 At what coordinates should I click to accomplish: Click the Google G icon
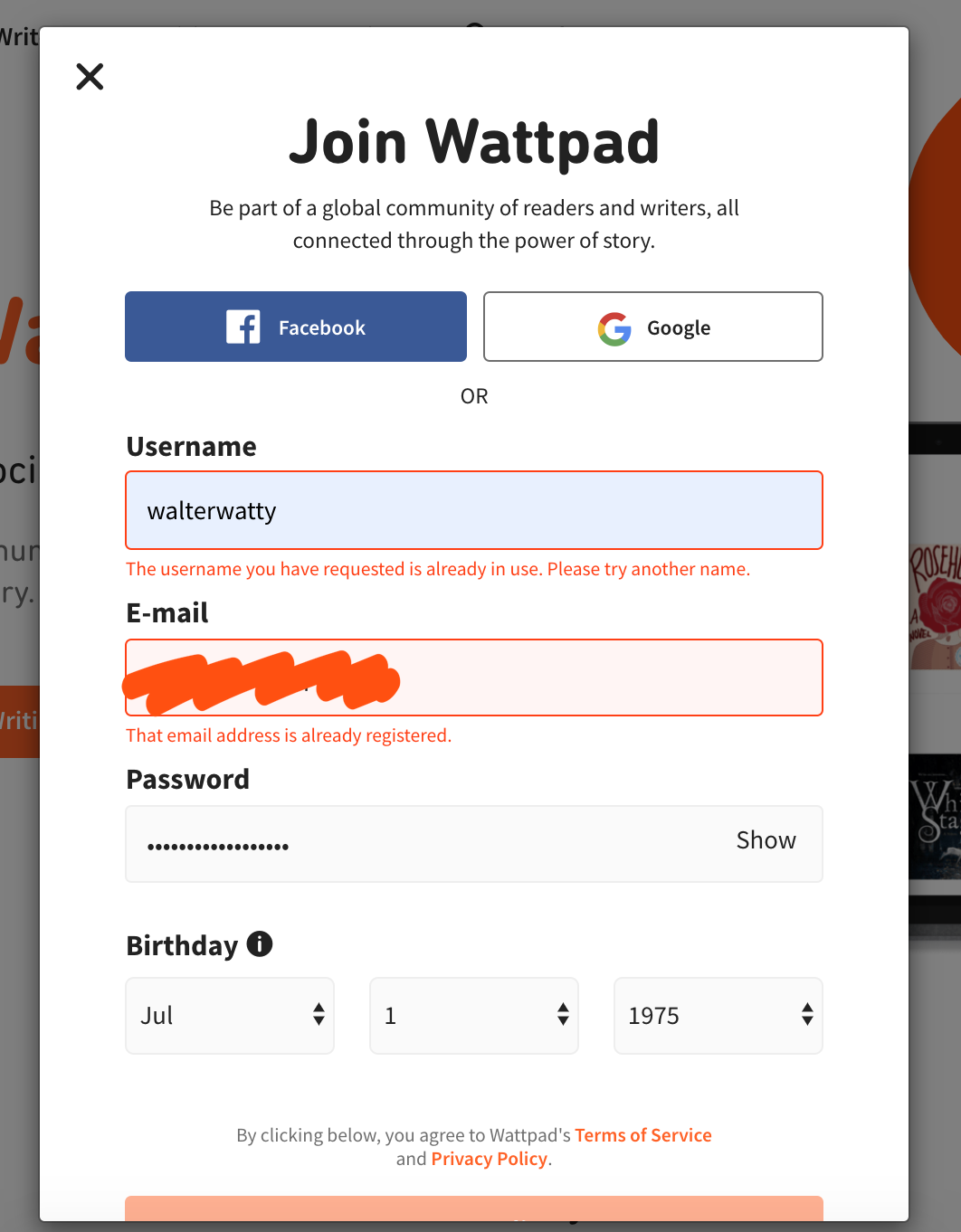coord(614,328)
